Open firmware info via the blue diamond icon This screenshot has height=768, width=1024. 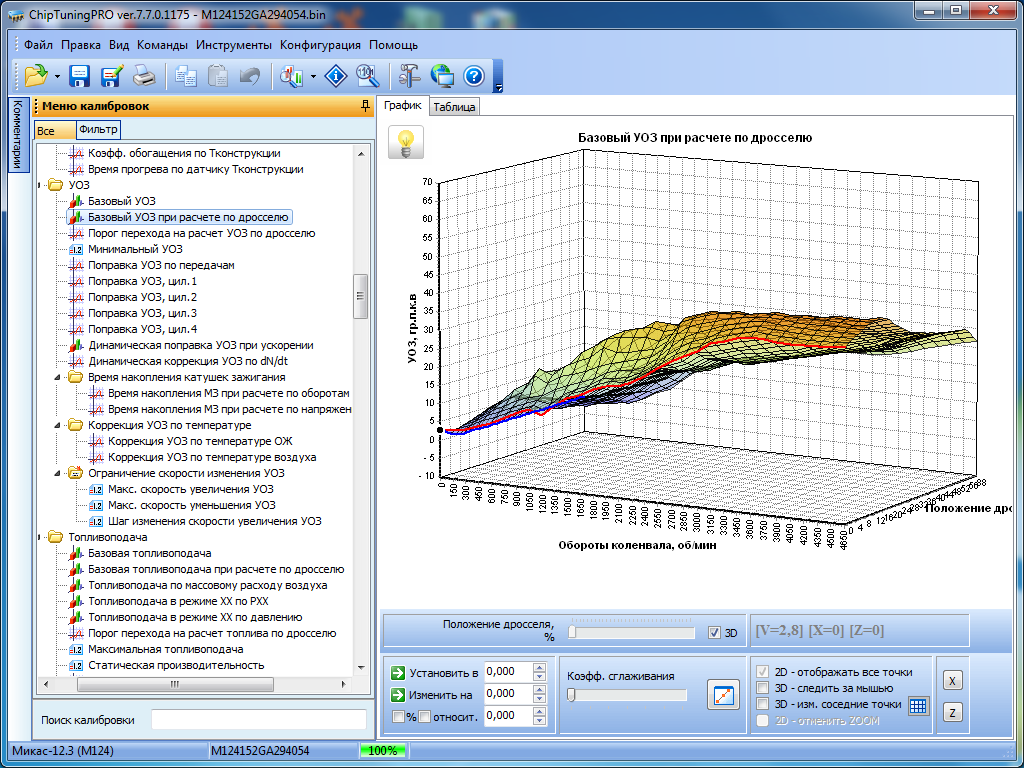click(x=337, y=75)
